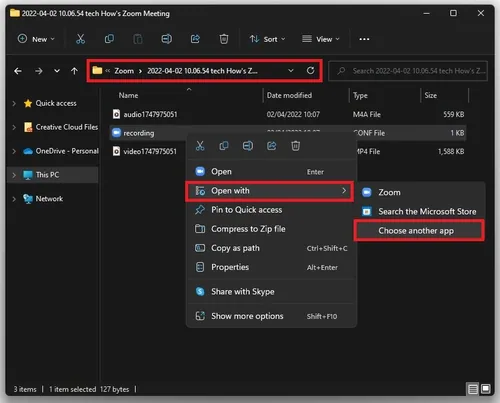Sort by Date modified column header
Viewport: 500px width, 403px height.
[x=289, y=96]
